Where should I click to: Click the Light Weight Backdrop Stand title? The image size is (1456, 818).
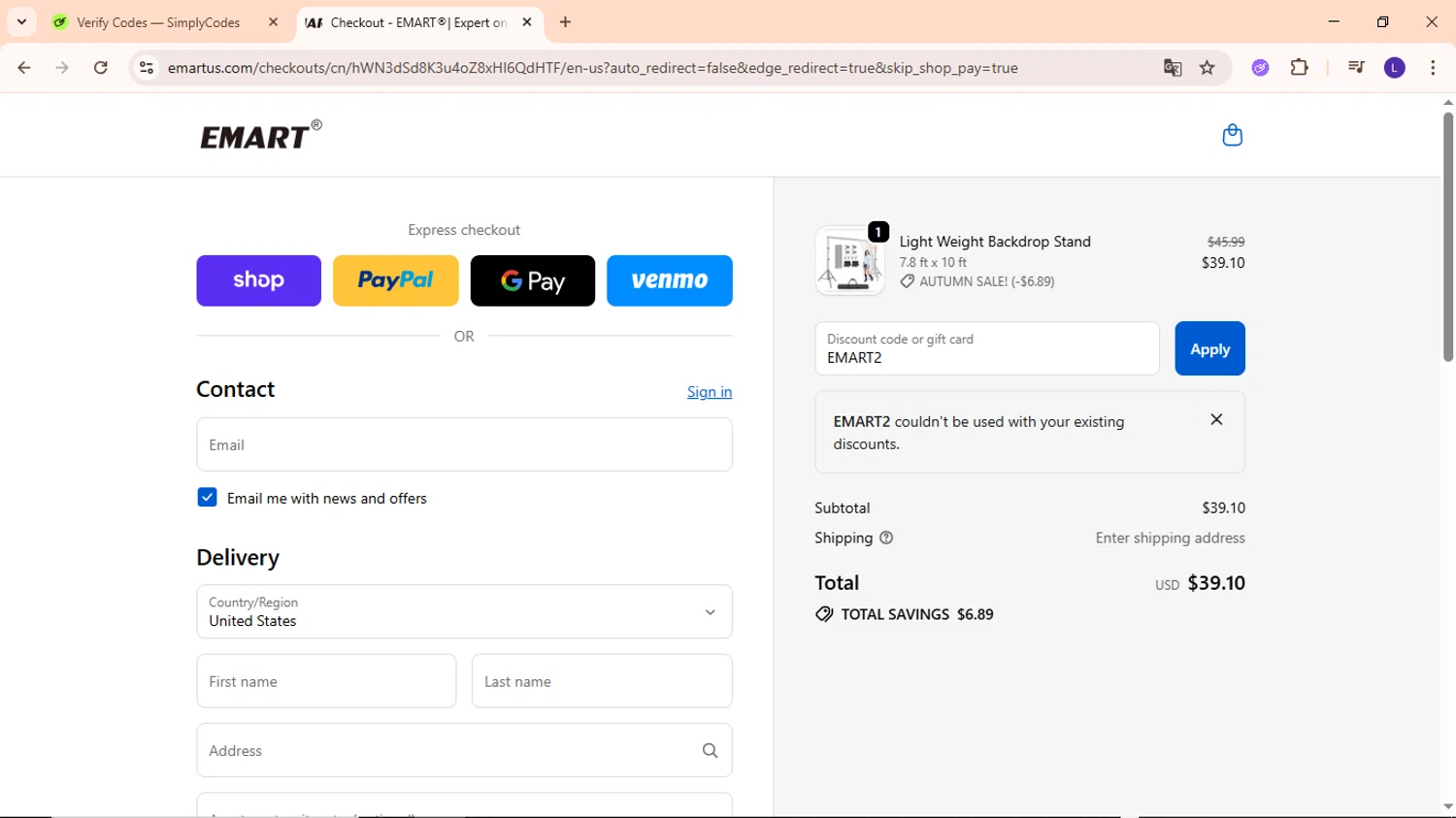995,242
